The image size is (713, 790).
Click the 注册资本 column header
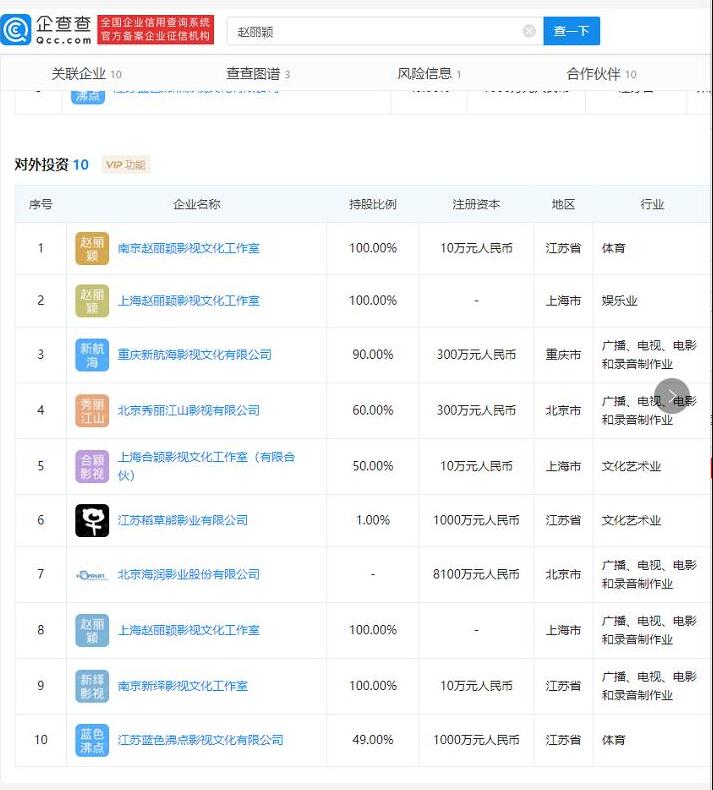pos(476,204)
